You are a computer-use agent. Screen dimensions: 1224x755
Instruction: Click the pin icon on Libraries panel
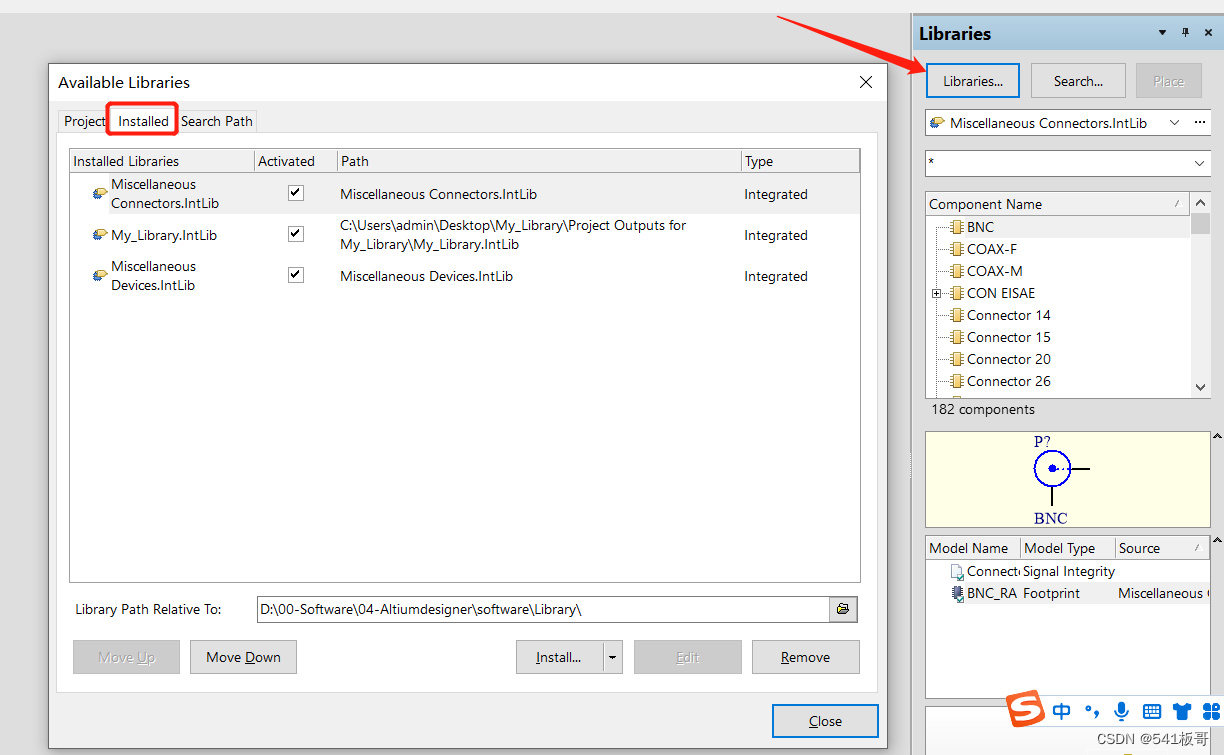(1185, 33)
